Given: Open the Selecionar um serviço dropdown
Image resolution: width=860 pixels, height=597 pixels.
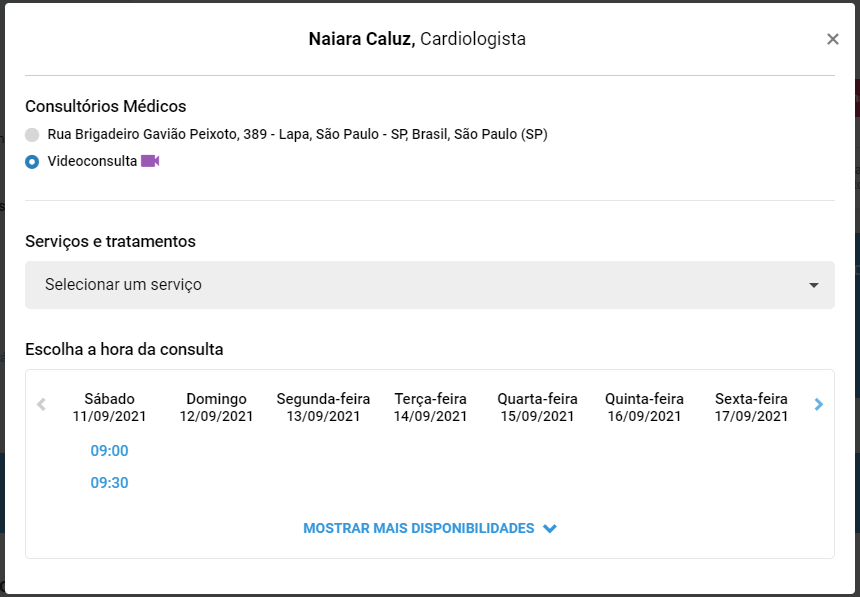Looking at the screenshot, I should coord(429,285).
